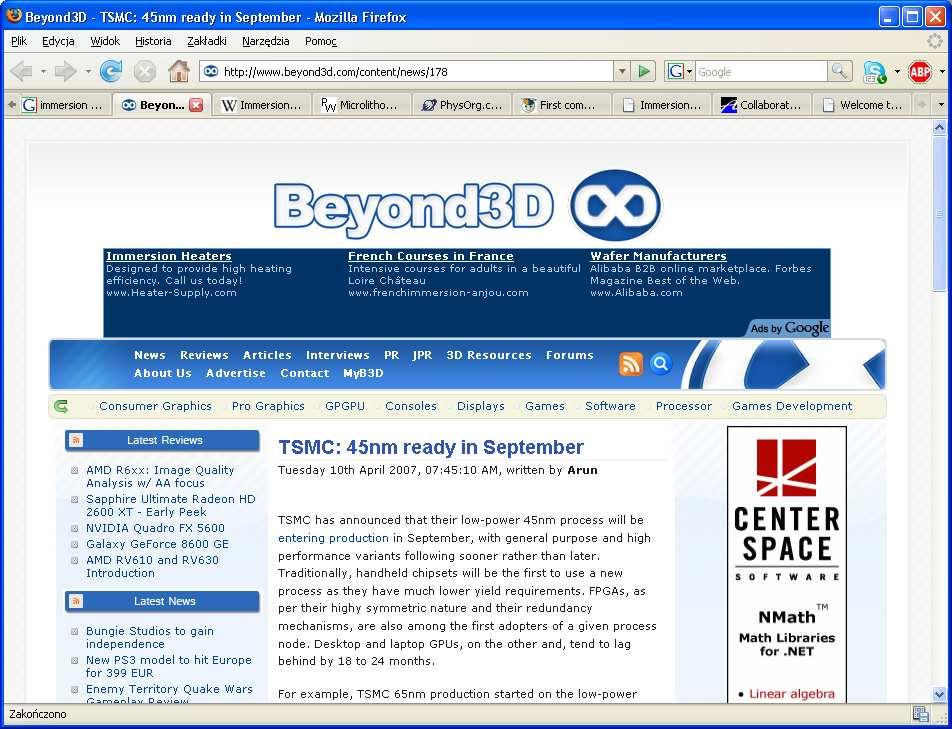Open the Reviews navigation link

click(x=204, y=355)
